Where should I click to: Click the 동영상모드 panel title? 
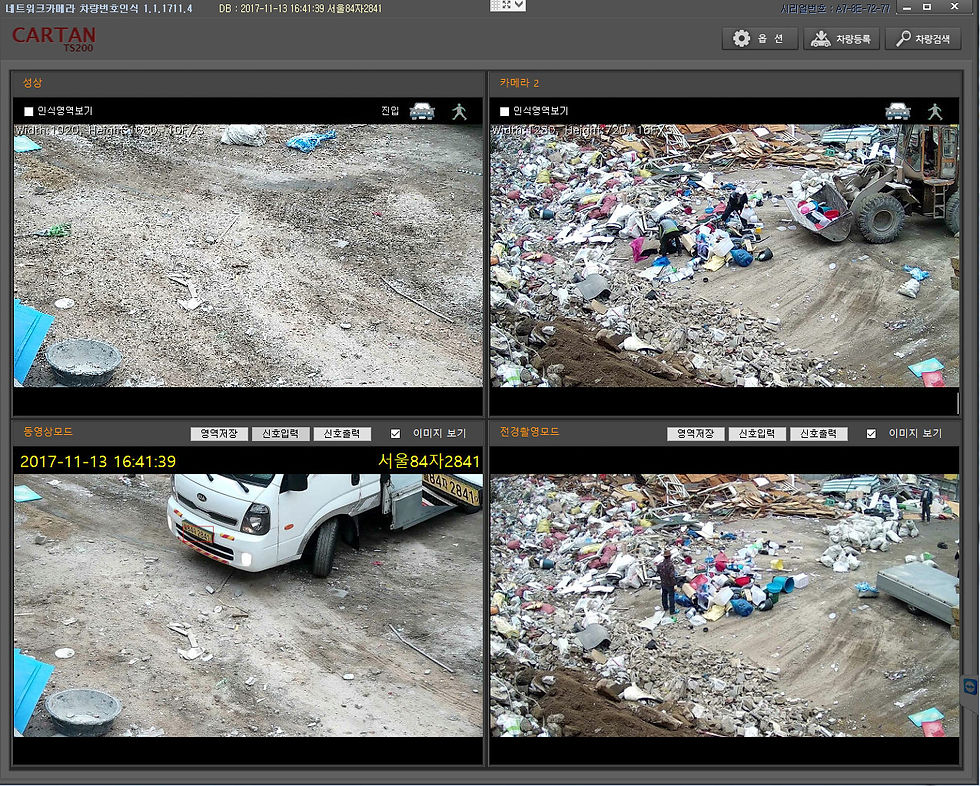tap(48, 432)
